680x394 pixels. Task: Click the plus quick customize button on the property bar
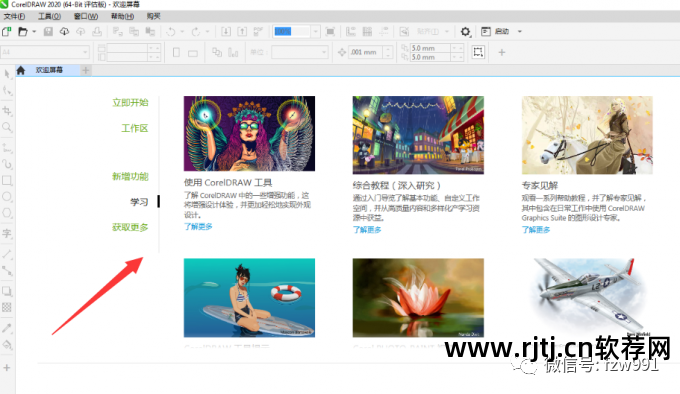coord(502,52)
